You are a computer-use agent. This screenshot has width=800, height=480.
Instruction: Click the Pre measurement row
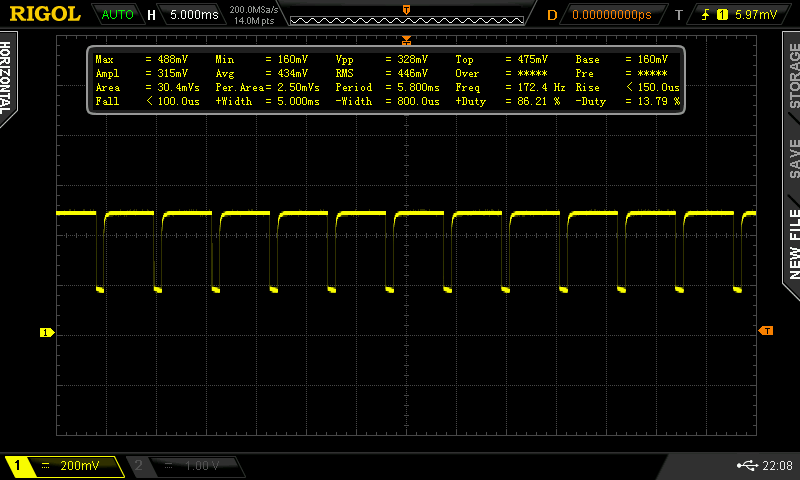(621, 73)
